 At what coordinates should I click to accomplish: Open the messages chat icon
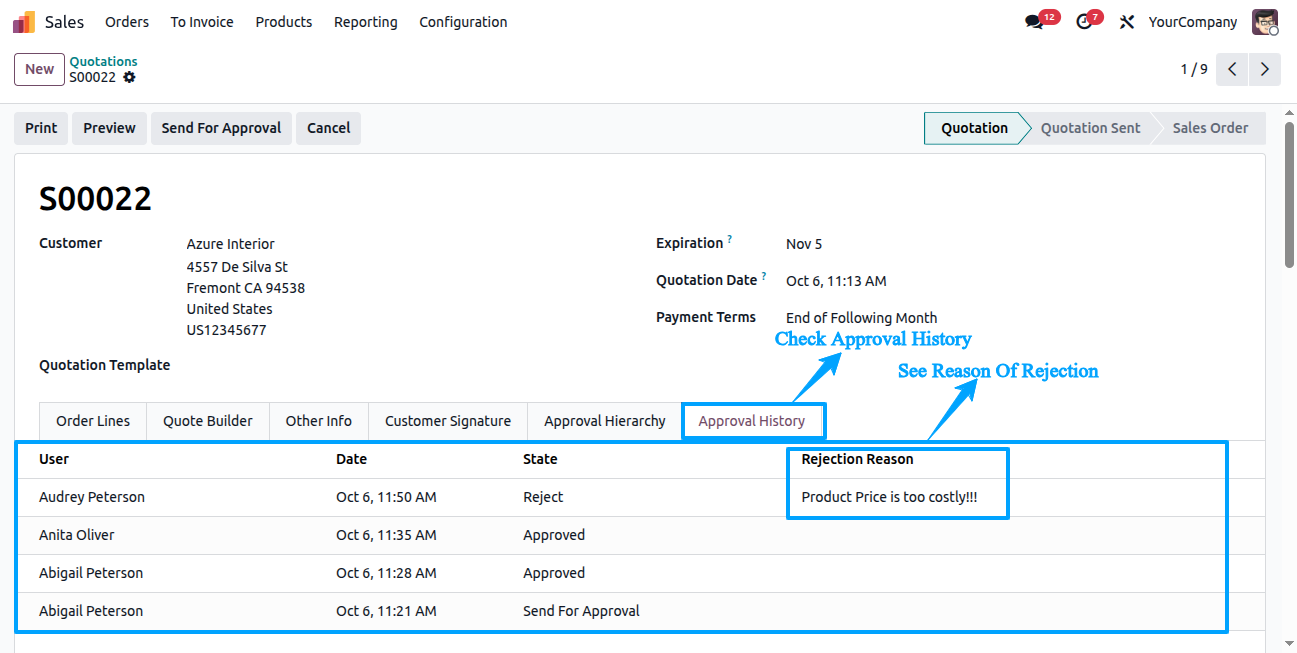pos(1034,22)
